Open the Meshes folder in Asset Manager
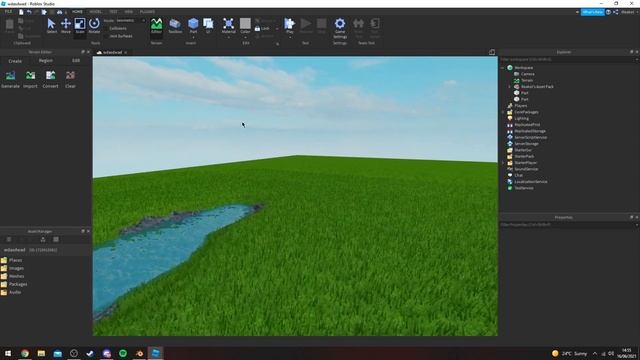640x360 pixels. [x=13, y=276]
